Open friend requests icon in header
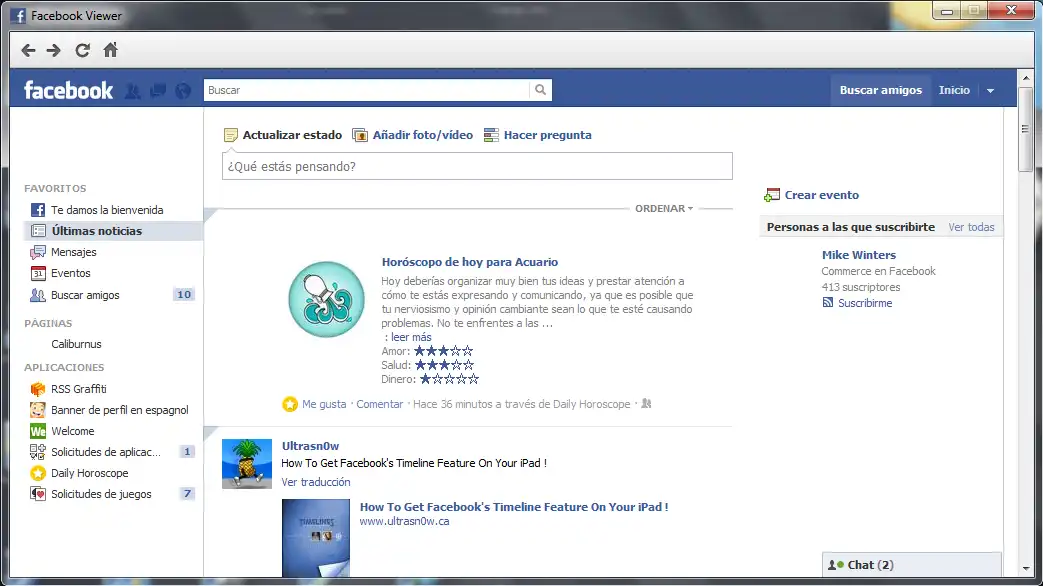This screenshot has height=586, width=1043. (133, 90)
